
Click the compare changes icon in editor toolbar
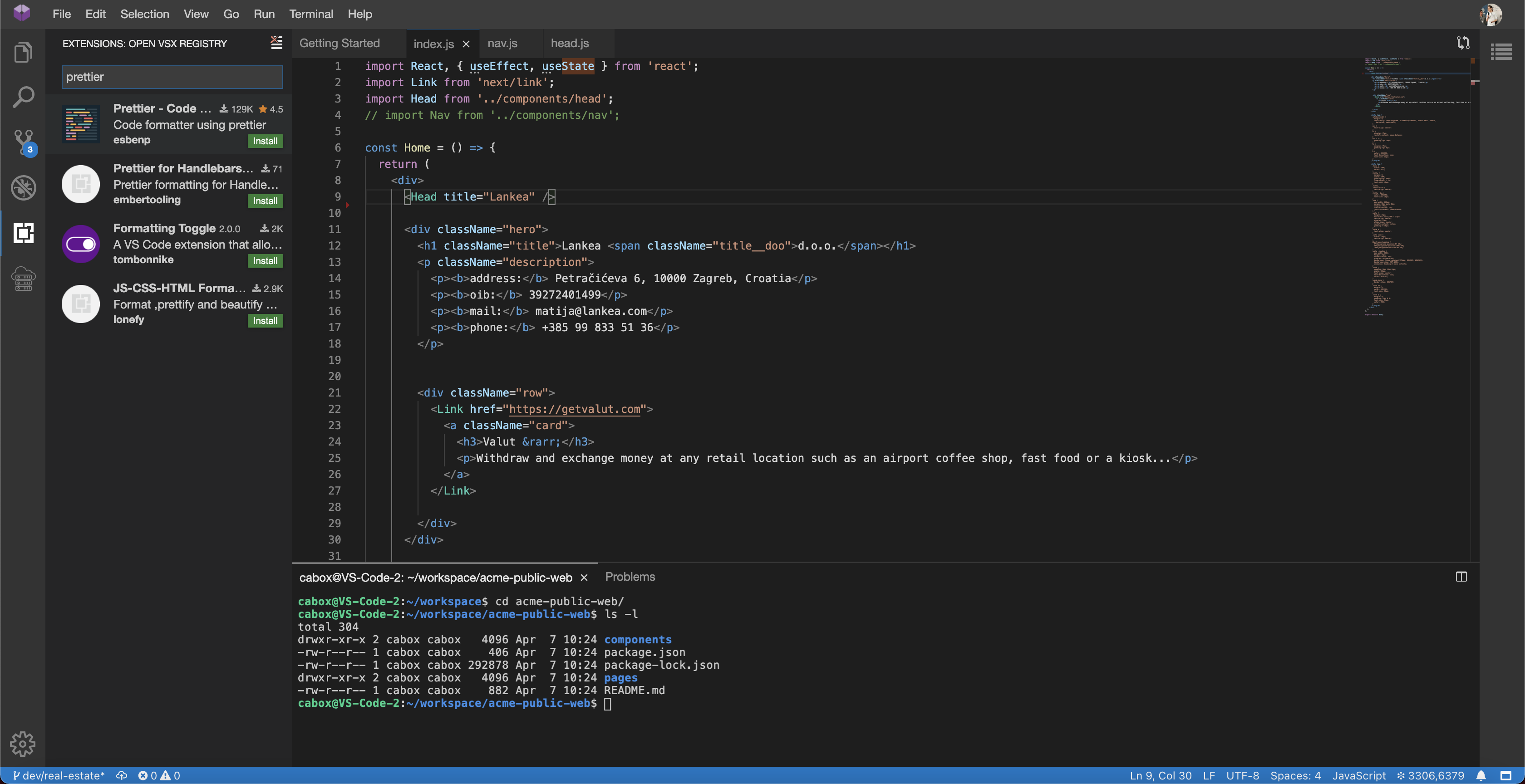(x=1463, y=43)
